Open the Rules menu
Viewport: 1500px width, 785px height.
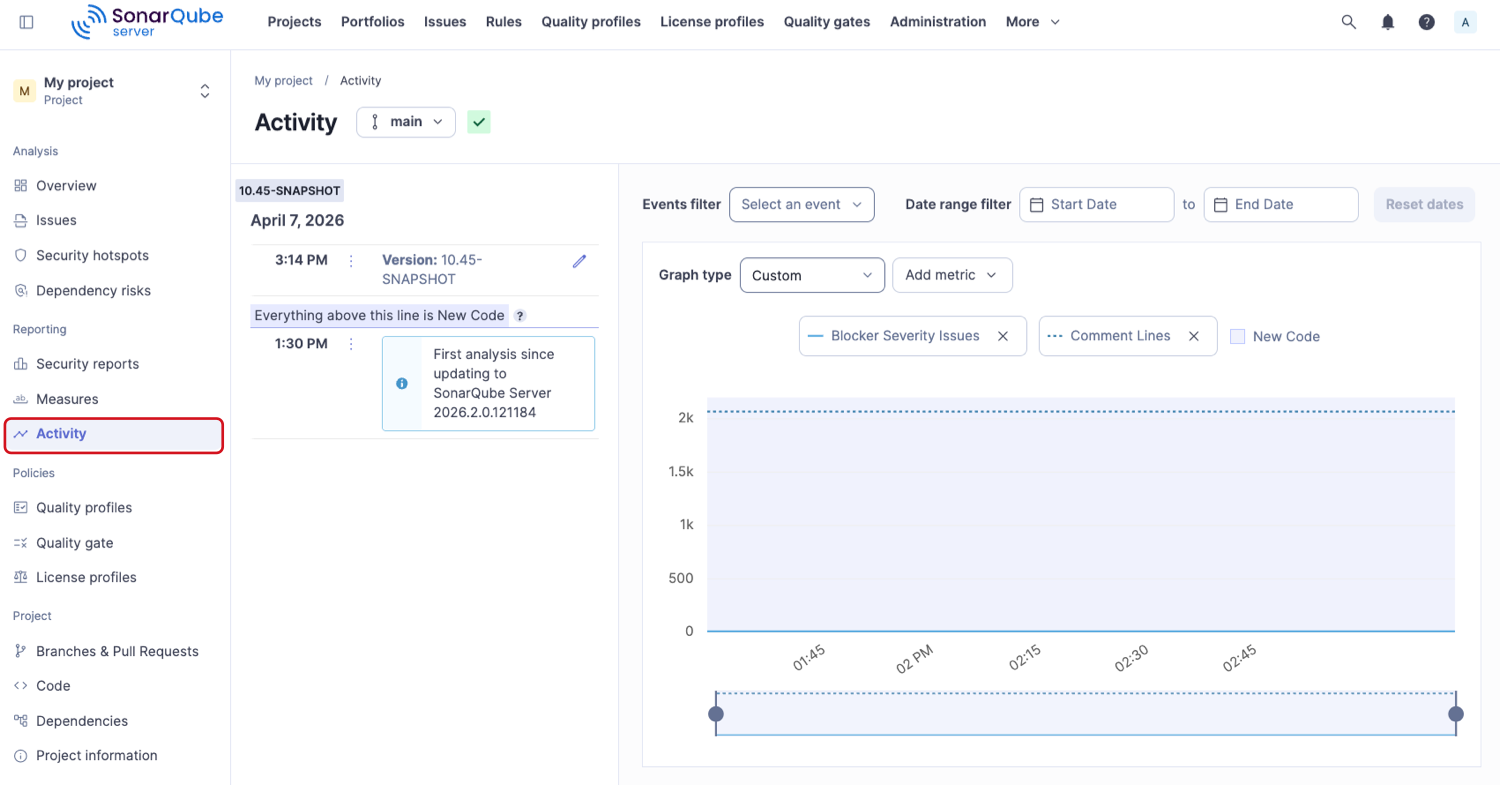pos(504,22)
